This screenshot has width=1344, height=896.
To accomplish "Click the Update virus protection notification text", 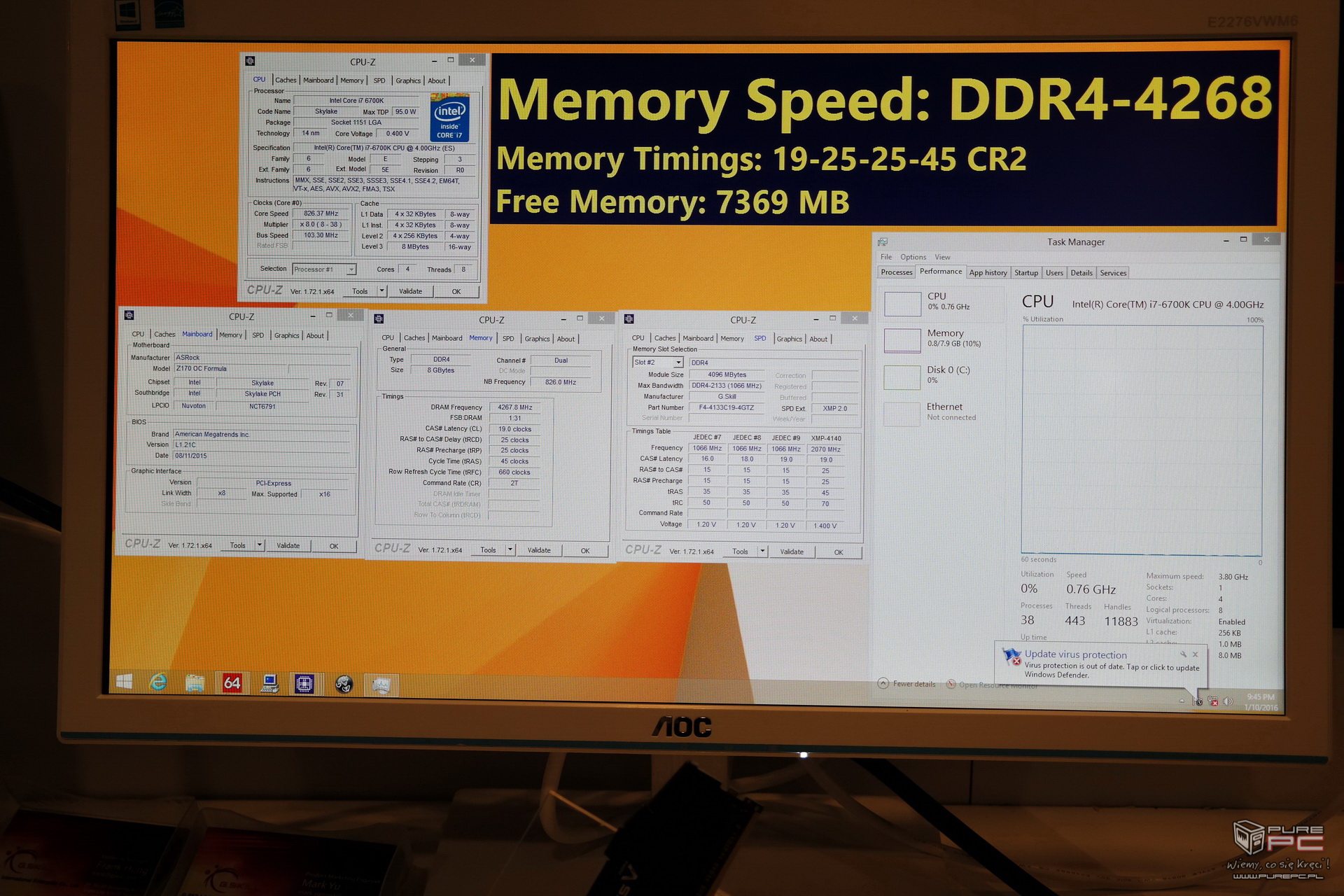I will point(1076,654).
